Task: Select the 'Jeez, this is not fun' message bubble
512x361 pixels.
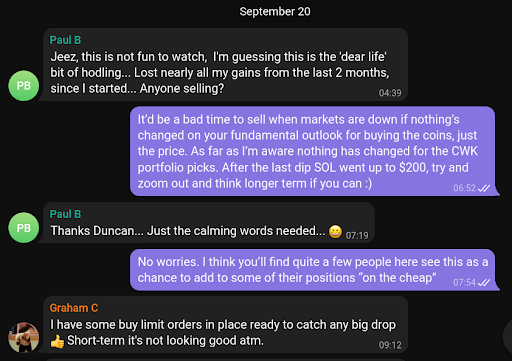Action: coord(226,65)
